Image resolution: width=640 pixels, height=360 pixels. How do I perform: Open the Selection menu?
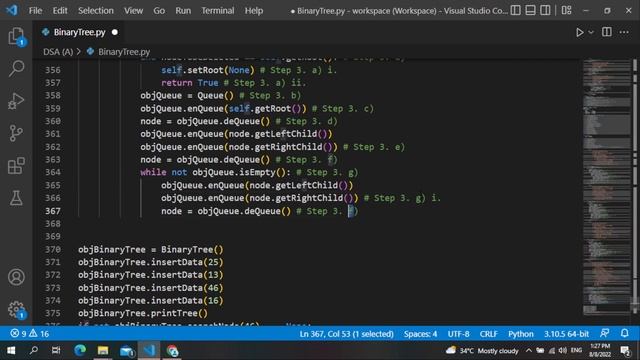[96, 11]
